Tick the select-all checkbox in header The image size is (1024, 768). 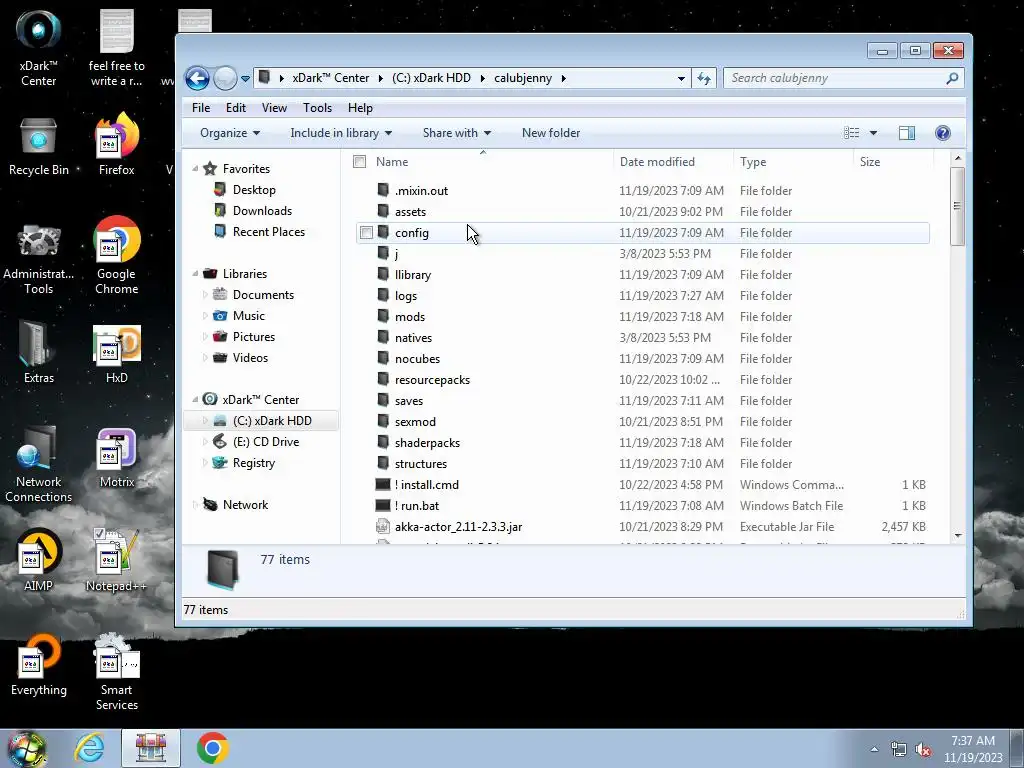click(x=359, y=161)
